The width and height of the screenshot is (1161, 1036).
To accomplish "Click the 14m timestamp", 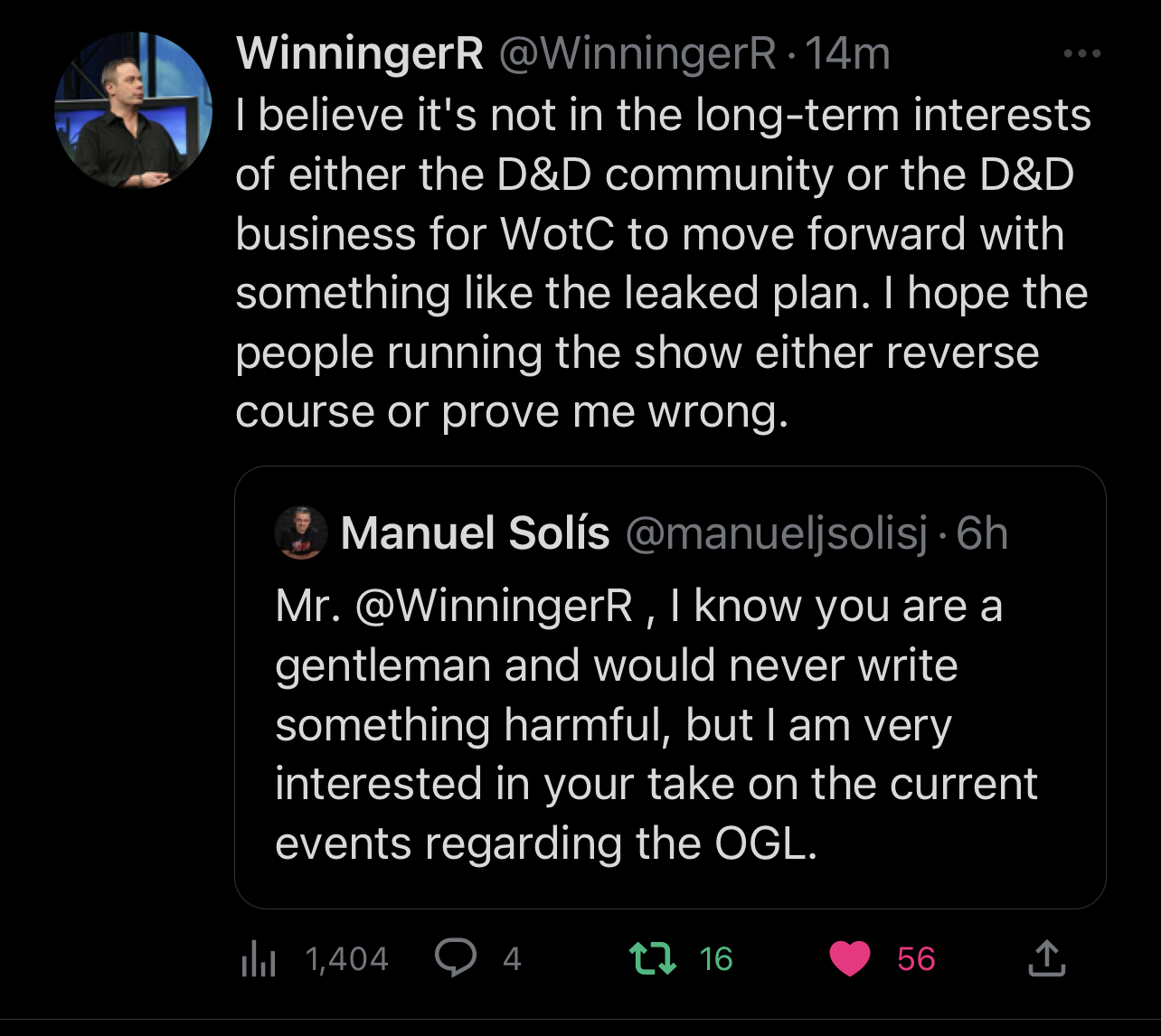I will pos(847,54).
